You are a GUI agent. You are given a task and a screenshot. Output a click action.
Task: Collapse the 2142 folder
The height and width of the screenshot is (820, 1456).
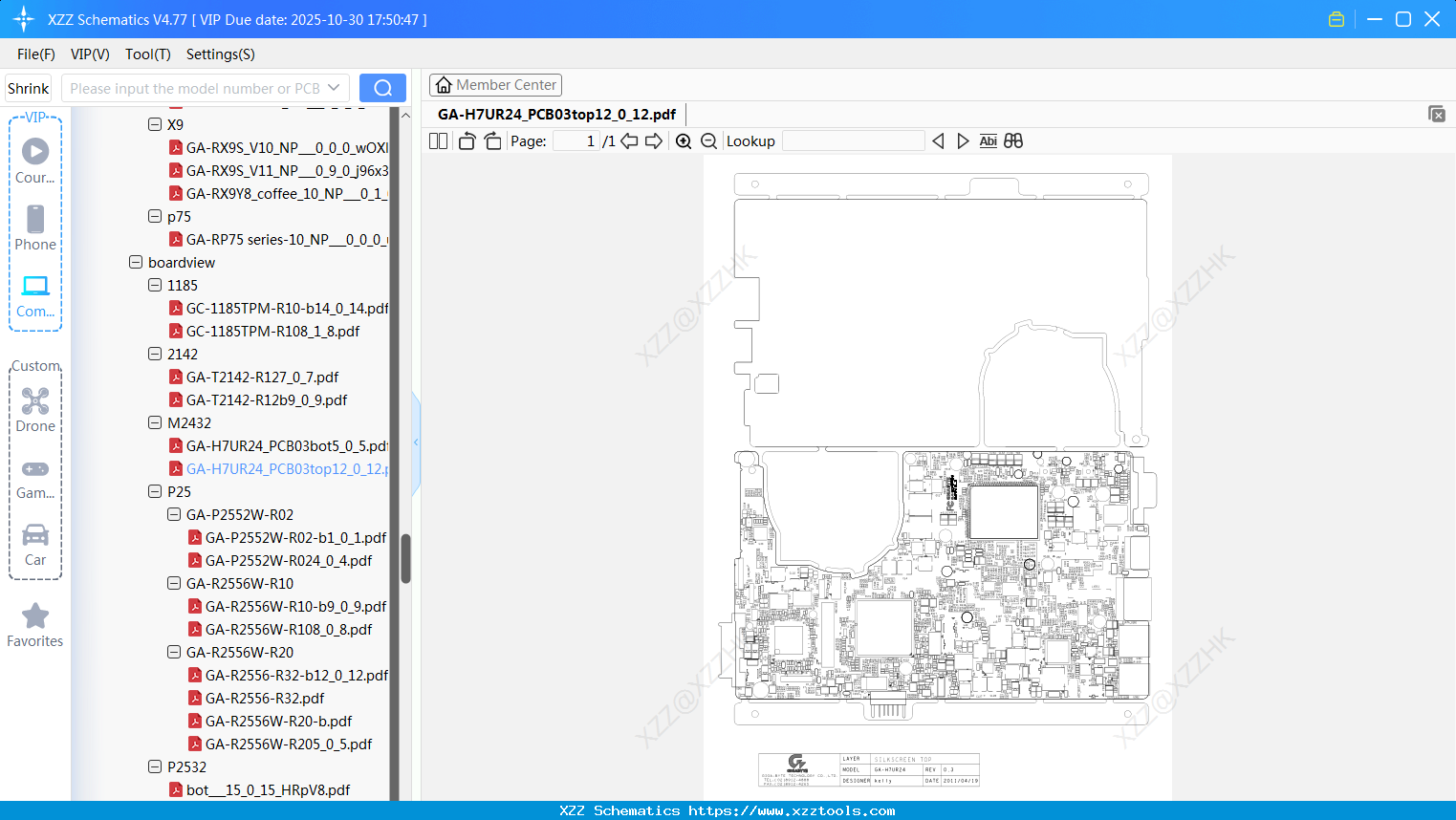[x=155, y=354]
